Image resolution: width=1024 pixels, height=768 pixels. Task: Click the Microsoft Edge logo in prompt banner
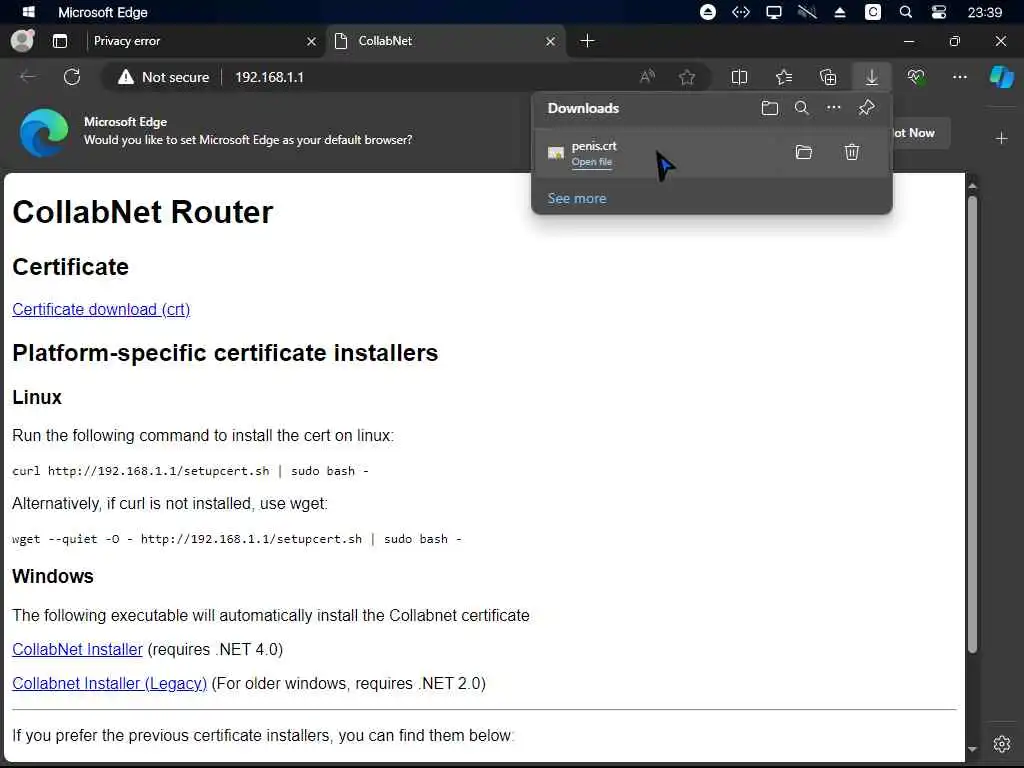44,133
